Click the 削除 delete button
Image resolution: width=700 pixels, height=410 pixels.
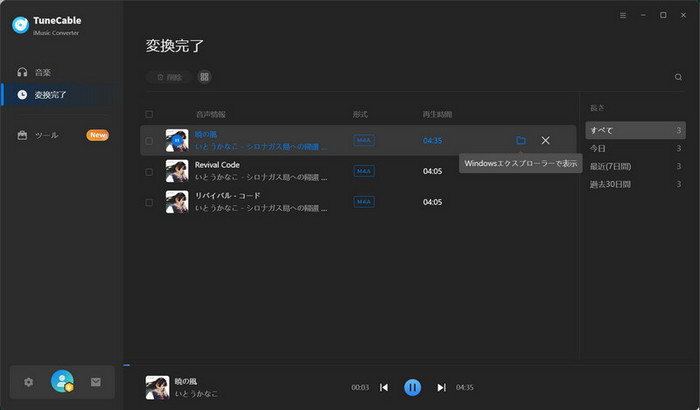[168, 77]
